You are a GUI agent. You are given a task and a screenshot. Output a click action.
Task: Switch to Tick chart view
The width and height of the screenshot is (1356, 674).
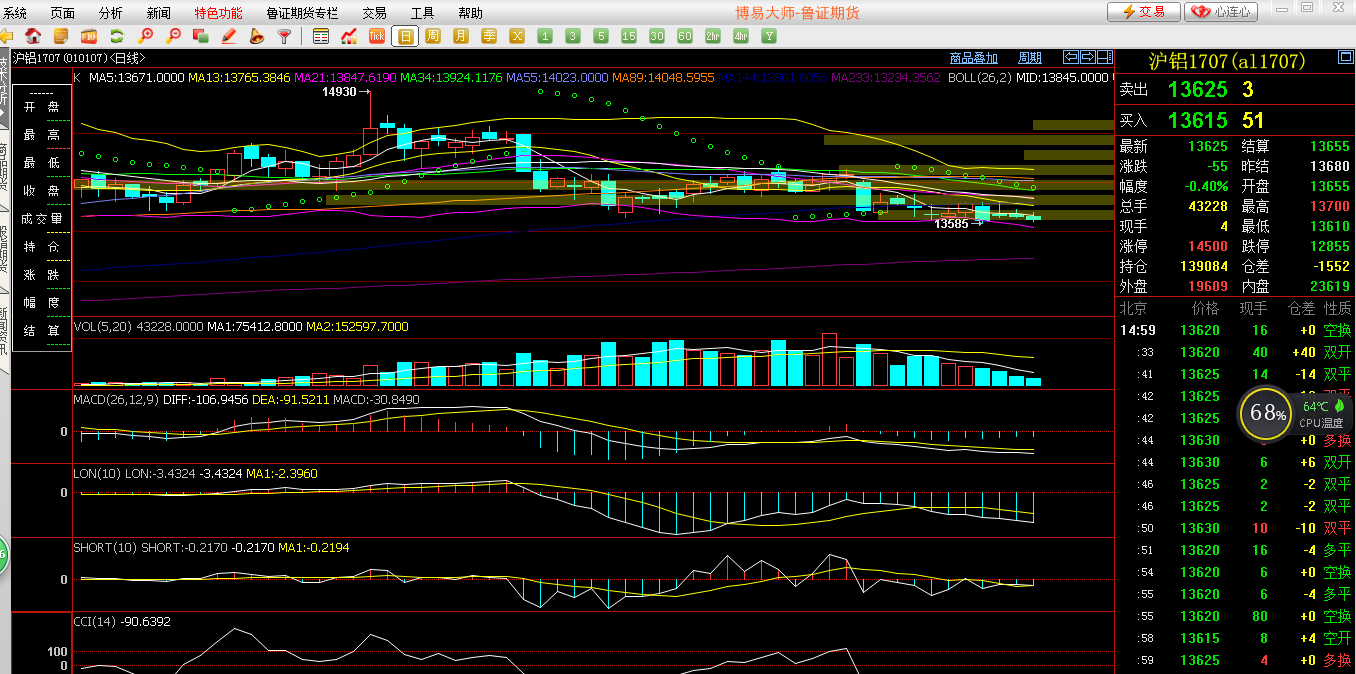click(377, 36)
